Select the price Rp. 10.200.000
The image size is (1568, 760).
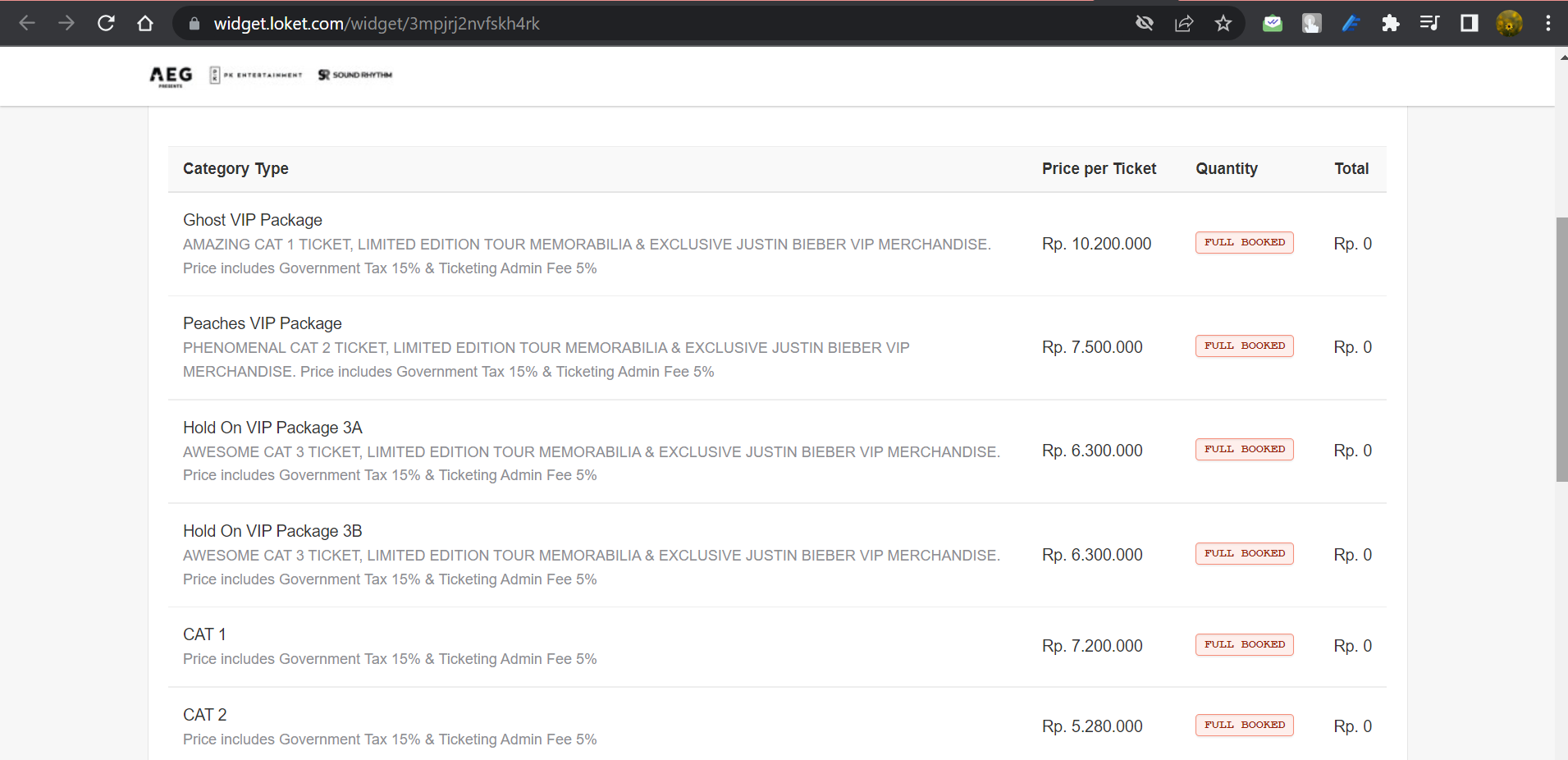[1096, 244]
